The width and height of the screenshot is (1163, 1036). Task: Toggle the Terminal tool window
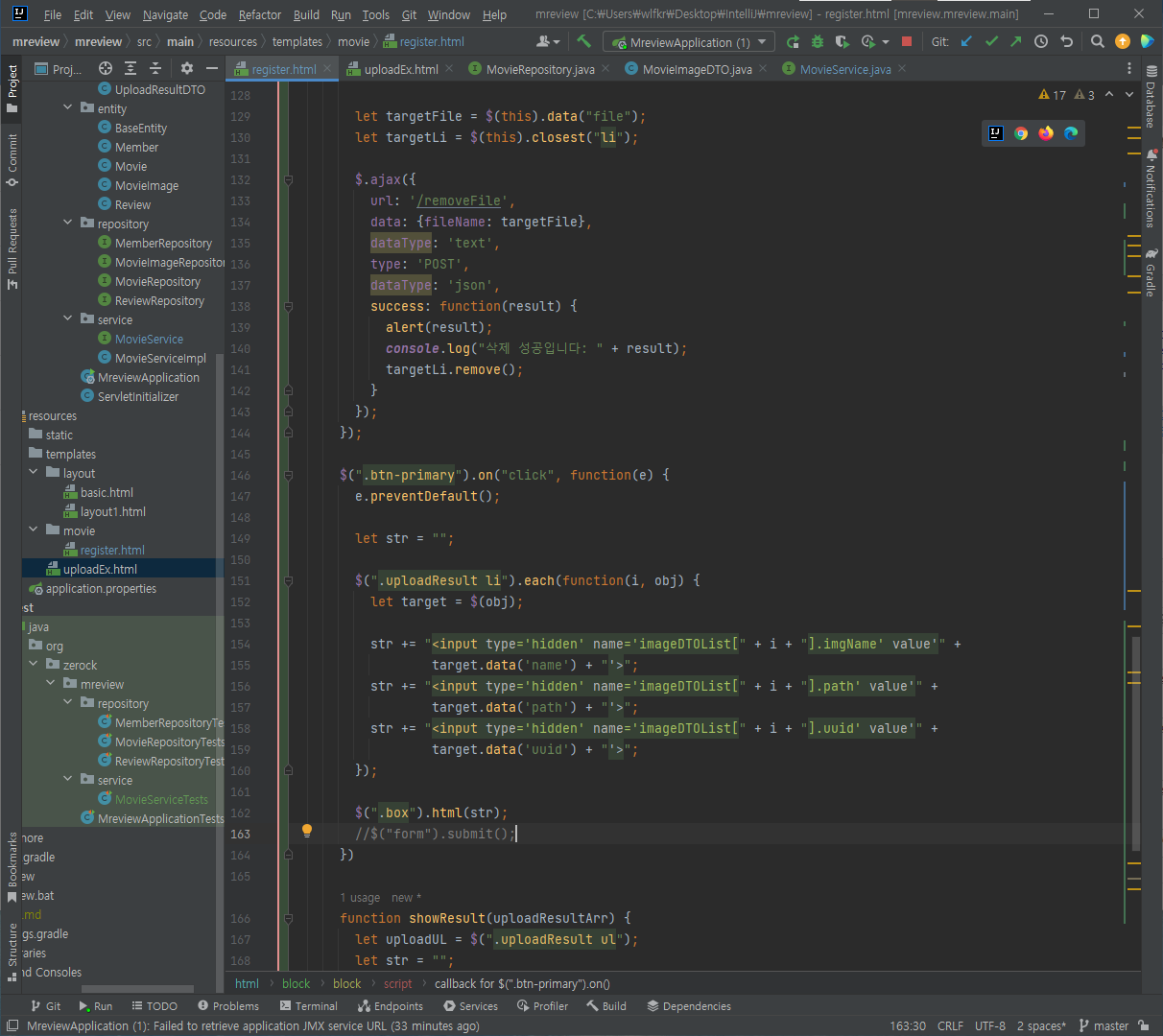click(309, 1006)
